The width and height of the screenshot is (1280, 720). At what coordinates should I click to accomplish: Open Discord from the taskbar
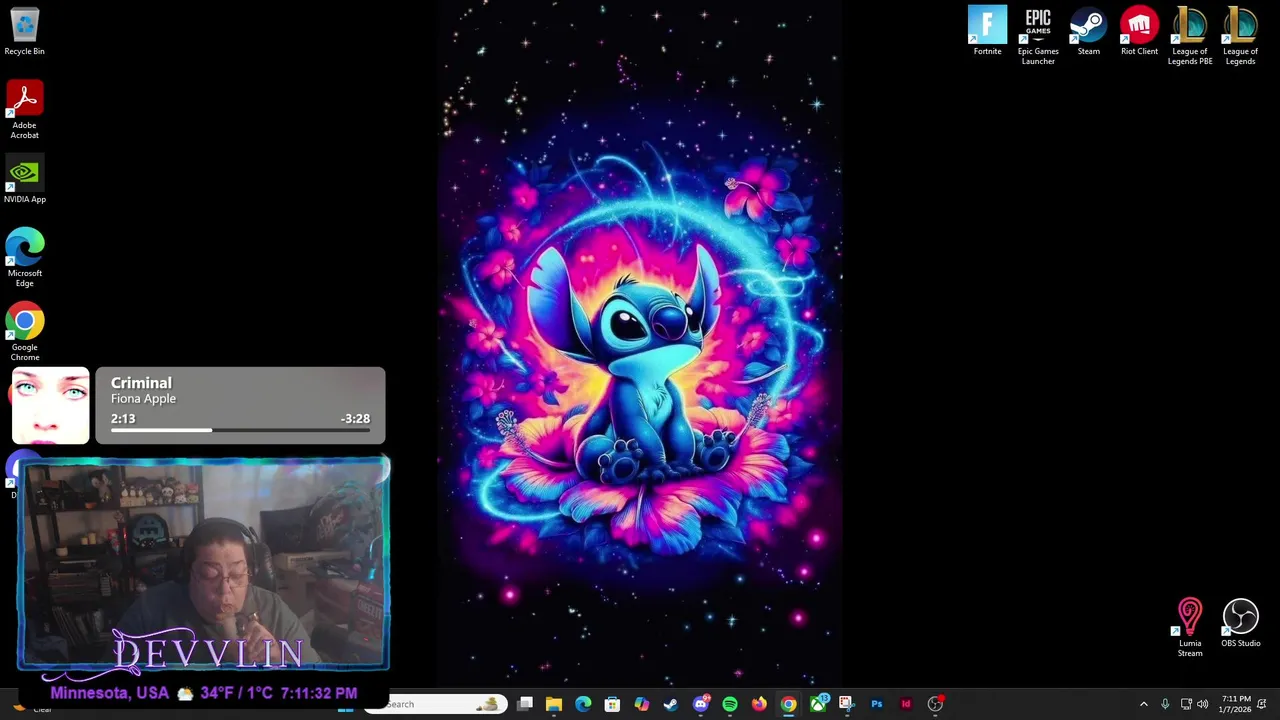click(700, 704)
